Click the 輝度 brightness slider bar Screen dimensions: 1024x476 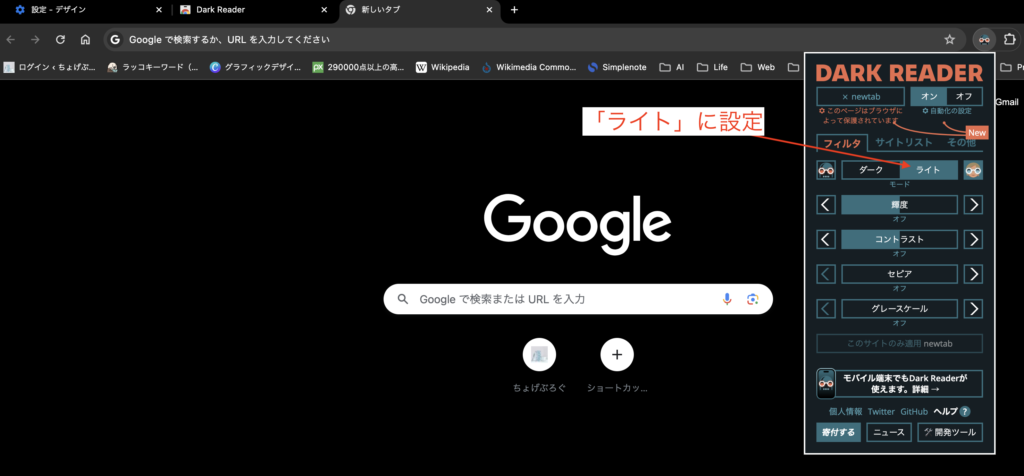click(x=899, y=204)
